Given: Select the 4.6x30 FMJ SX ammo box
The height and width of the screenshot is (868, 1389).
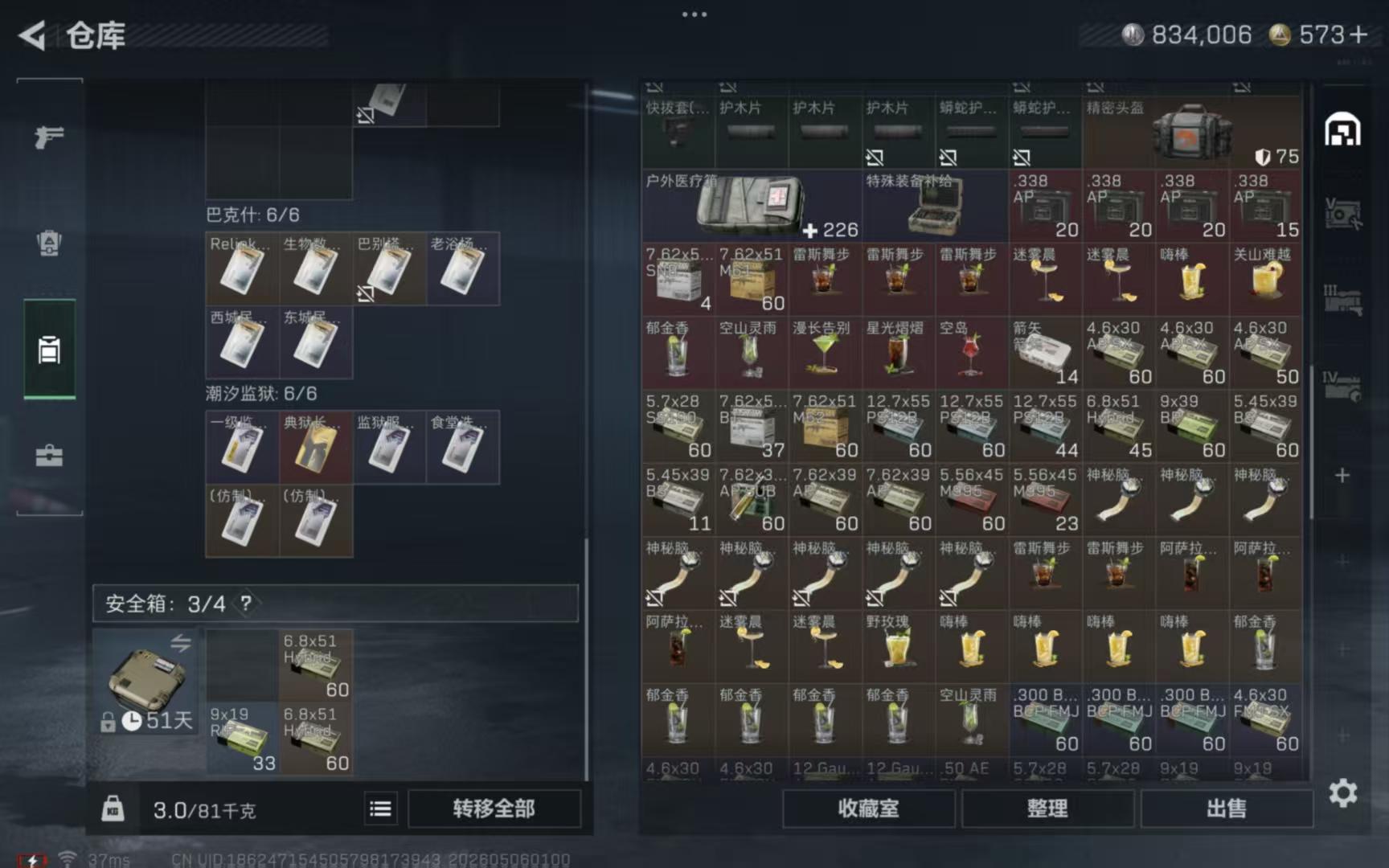Looking at the screenshot, I should coord(1265,719).
